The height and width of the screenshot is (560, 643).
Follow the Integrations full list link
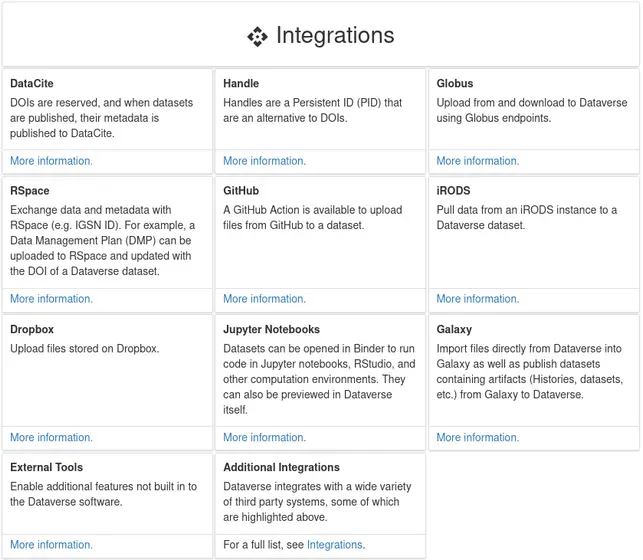click(335, 545)
